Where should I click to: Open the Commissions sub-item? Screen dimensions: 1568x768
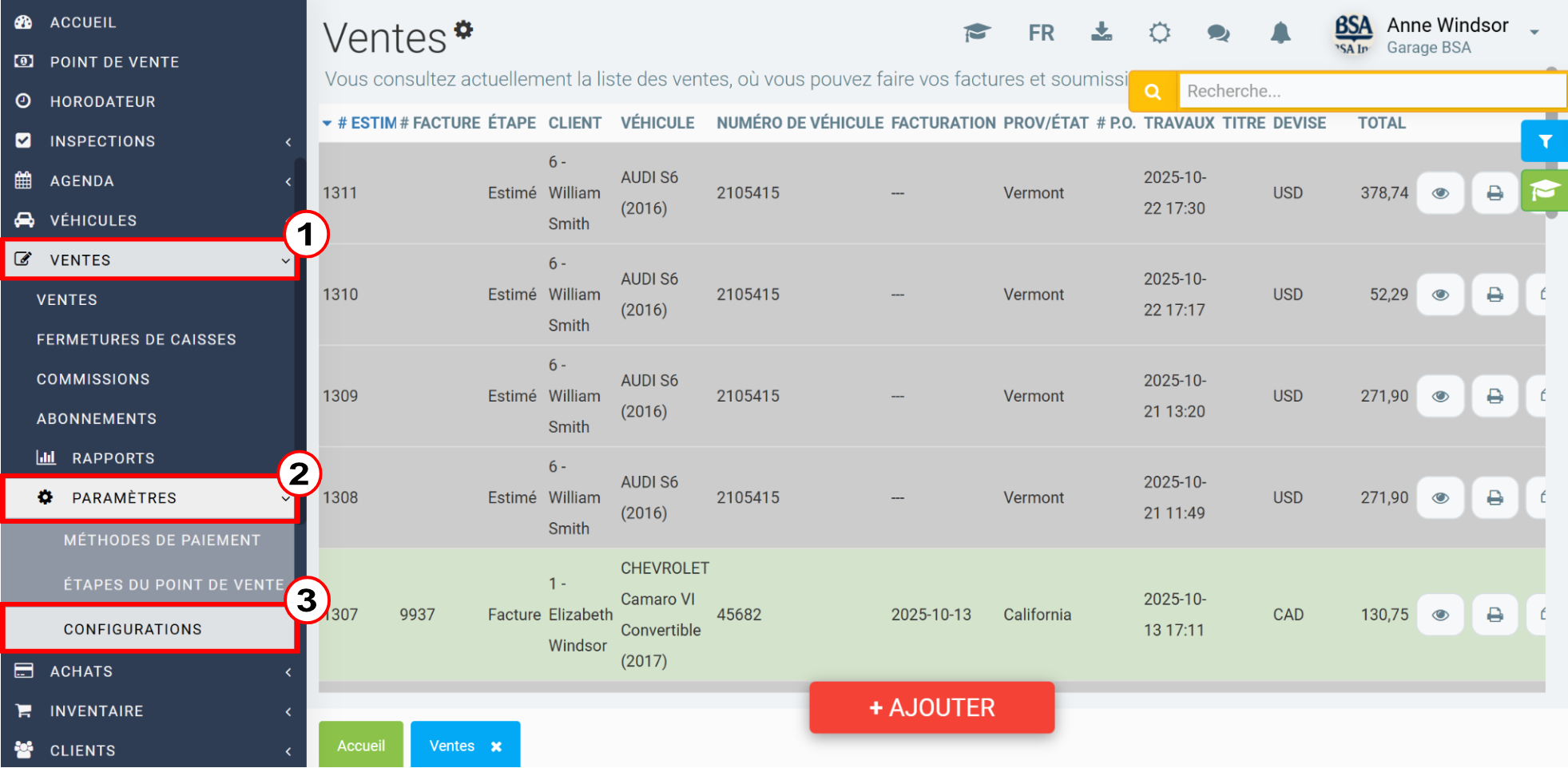93,379
